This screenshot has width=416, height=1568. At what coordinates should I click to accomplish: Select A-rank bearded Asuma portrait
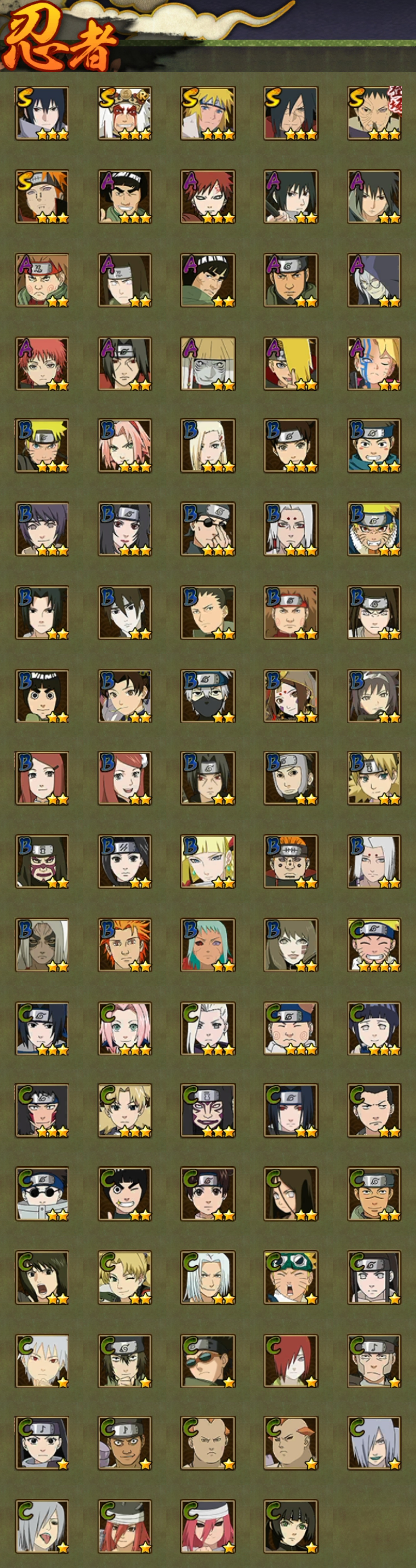[291, 280]
